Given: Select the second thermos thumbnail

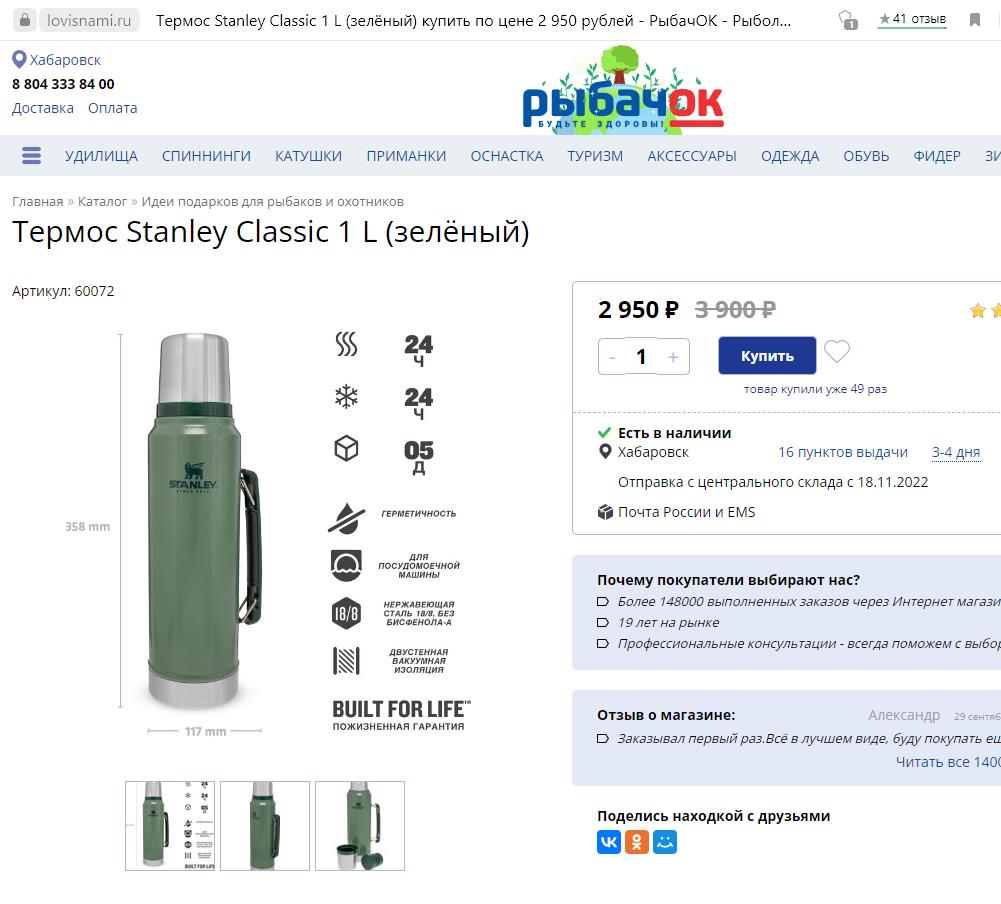Looking at the screenshot, I should pos(264,826).
